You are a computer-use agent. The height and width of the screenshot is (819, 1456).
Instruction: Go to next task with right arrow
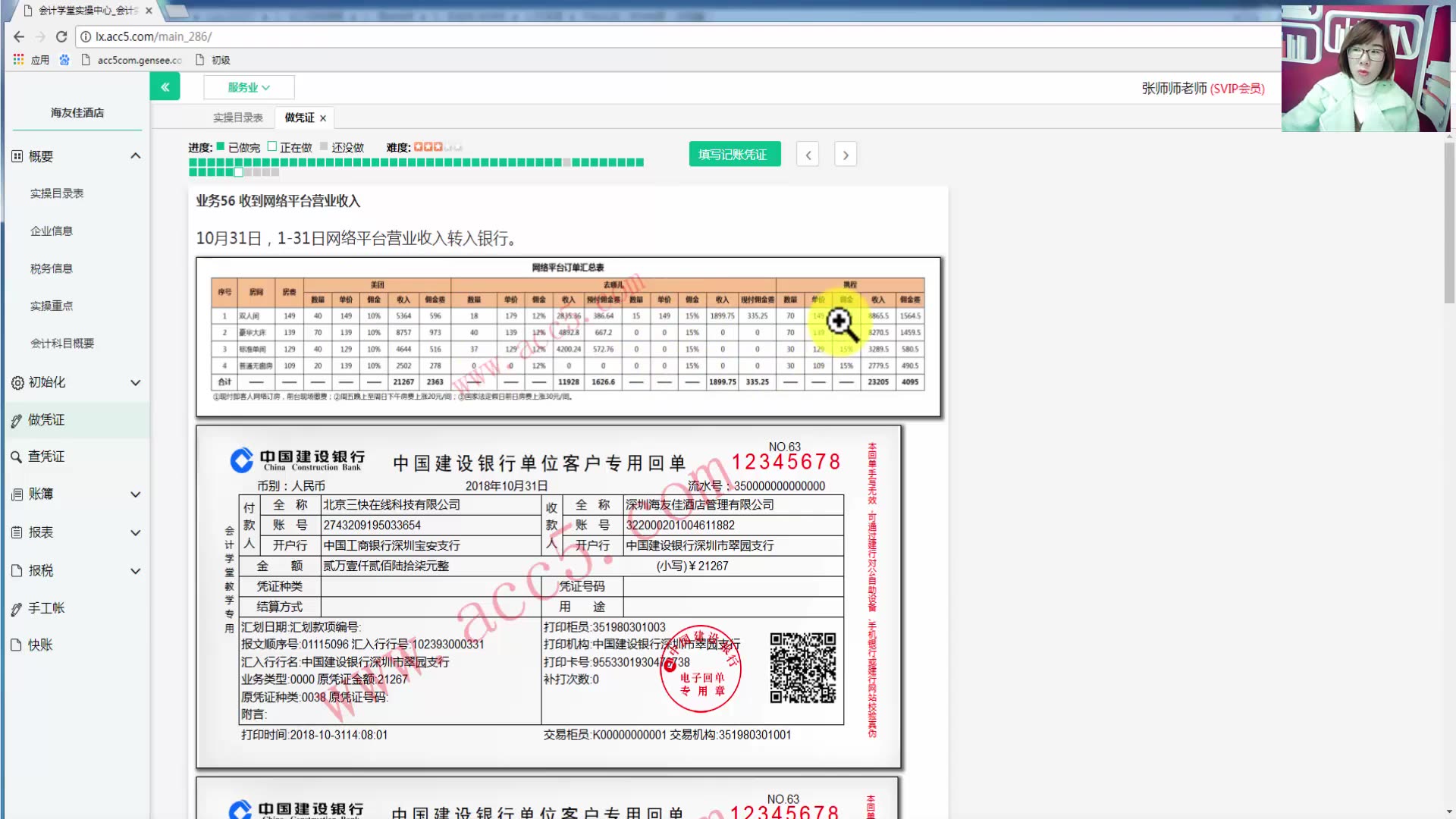[846, 155]
